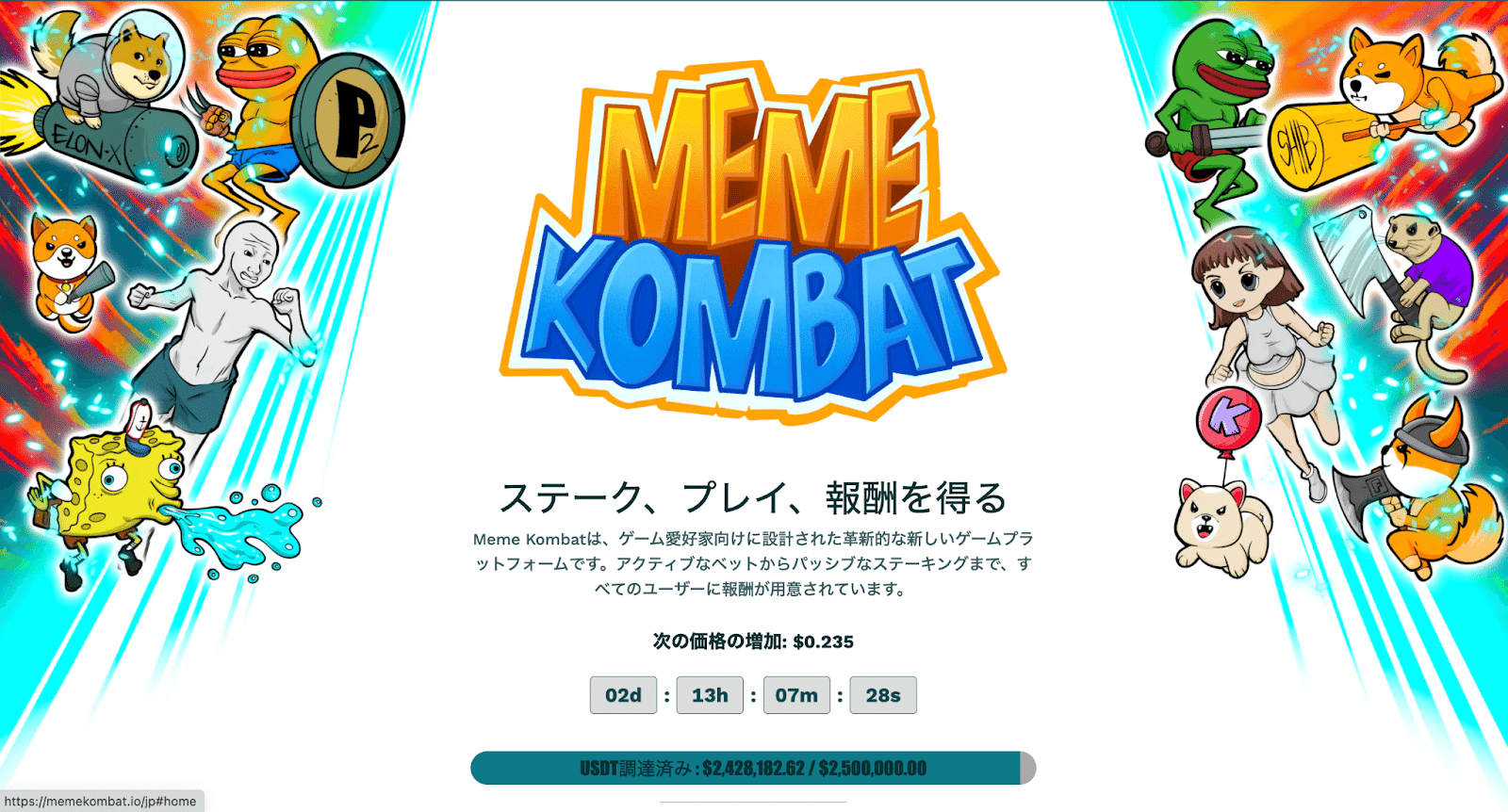The width and height of the screenshot is (1508, 812).
Task: Click the Viking helmet fox with axe
Action: click(1423, 490)
